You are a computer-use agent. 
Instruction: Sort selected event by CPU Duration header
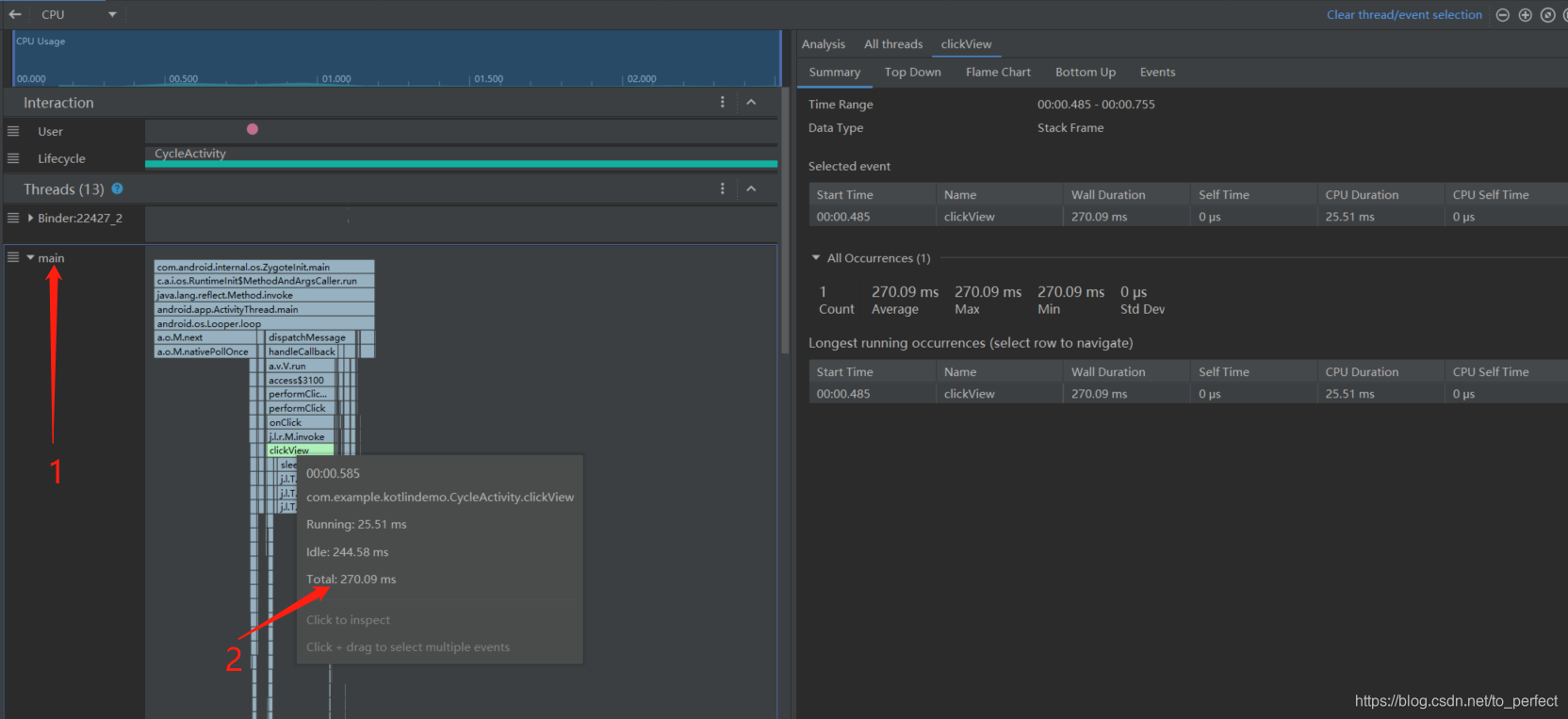(x=1380, y=194)
